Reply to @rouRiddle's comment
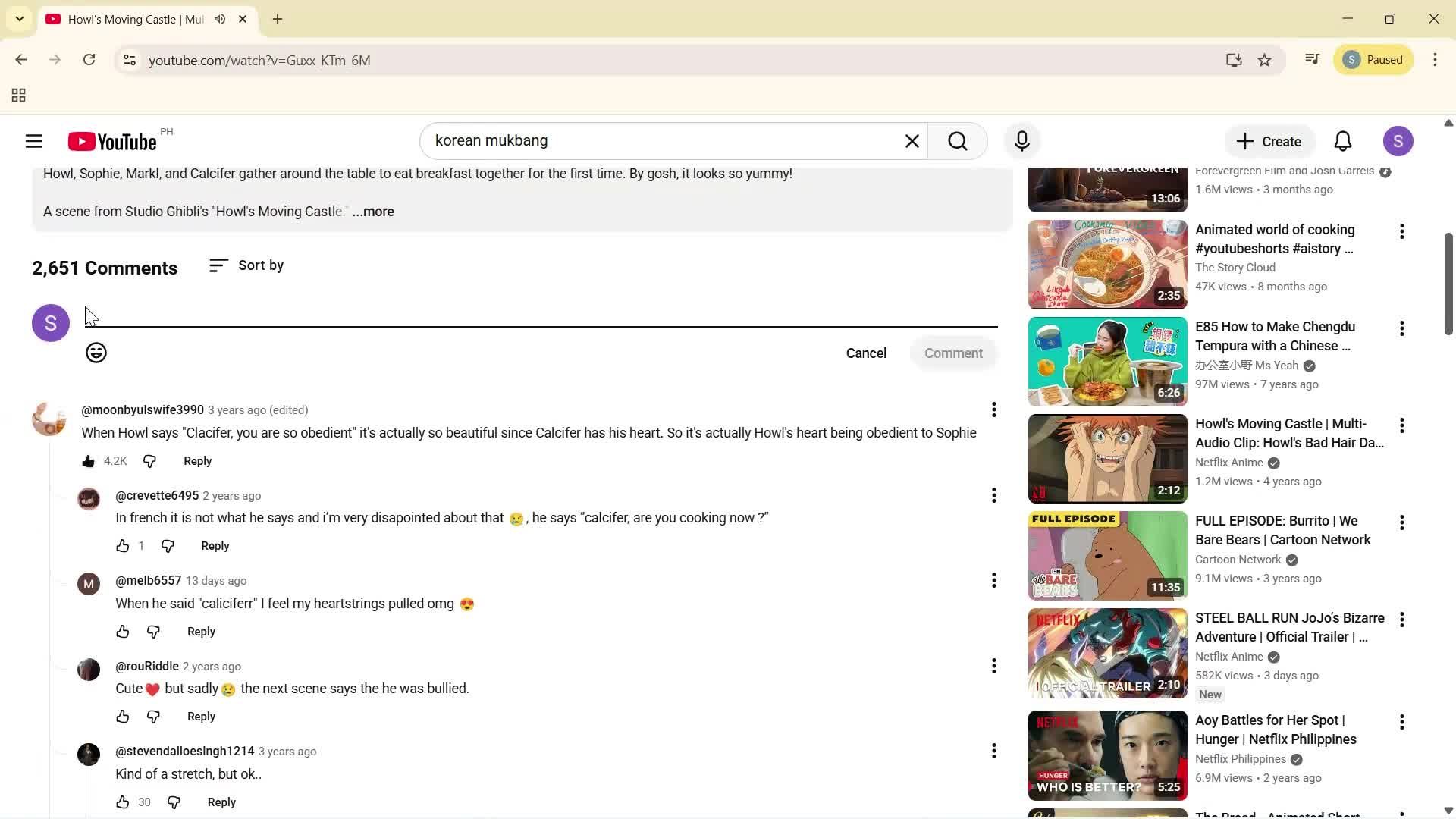The width and height of the screenshot is (1456, 819). pyautogui.click(x=200, y=716)
